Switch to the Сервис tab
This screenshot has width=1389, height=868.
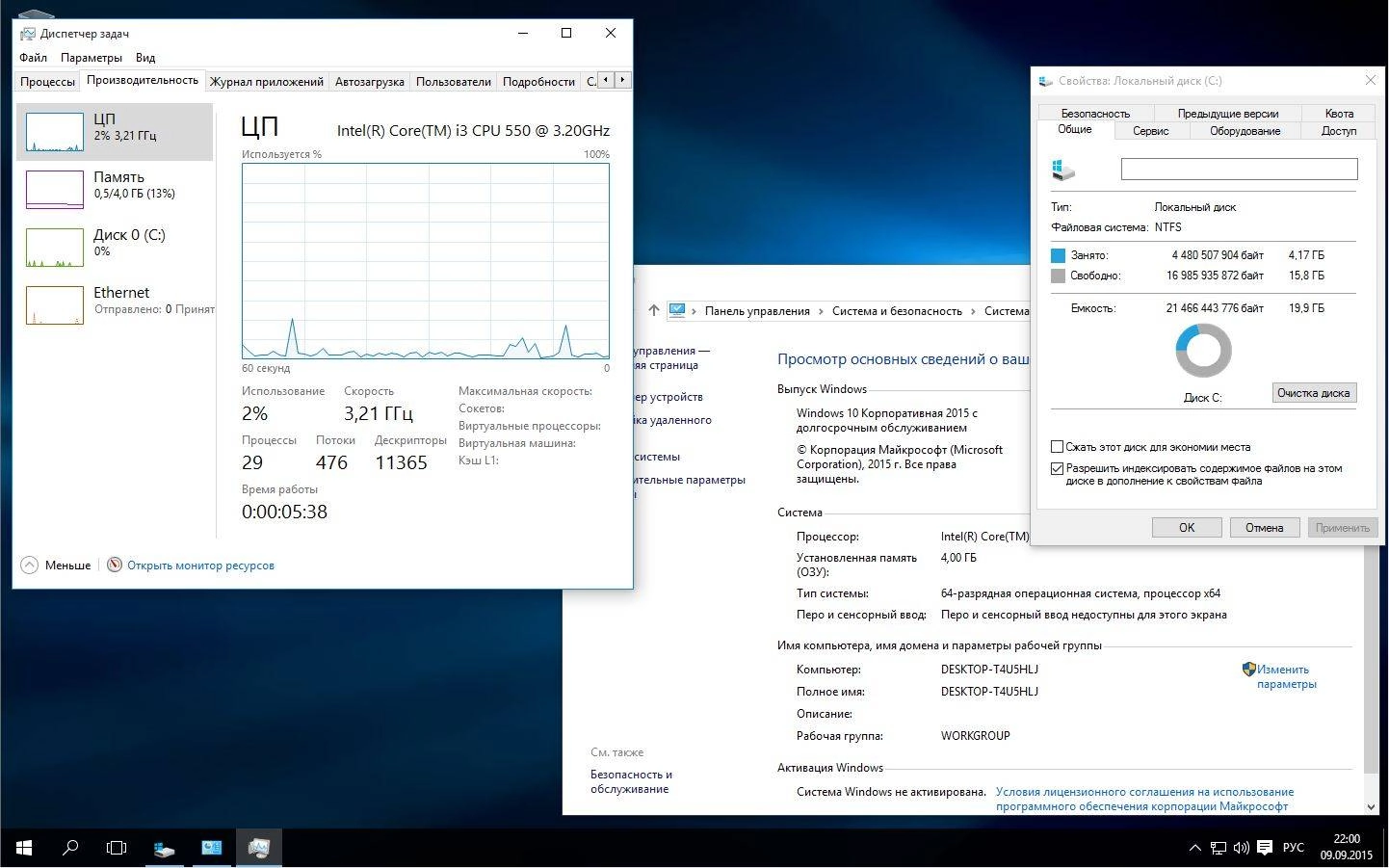pyautogui.click(x=1151, y=131)
